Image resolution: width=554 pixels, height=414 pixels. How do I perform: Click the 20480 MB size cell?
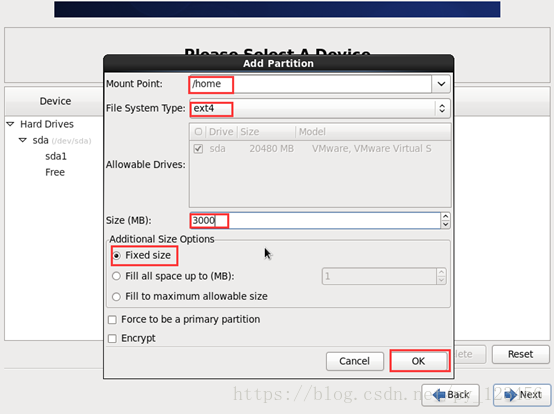pos(271,149)
